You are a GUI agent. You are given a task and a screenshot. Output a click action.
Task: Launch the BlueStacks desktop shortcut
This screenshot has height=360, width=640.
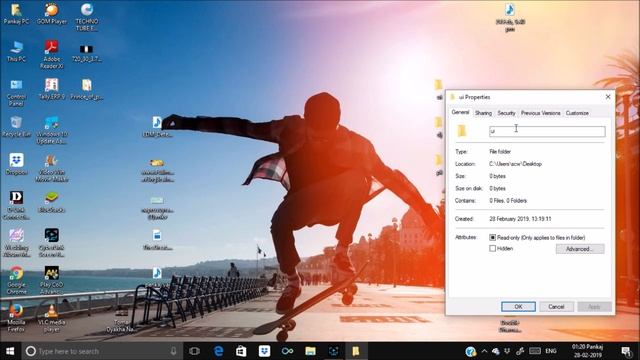click(x=51, y=202)
